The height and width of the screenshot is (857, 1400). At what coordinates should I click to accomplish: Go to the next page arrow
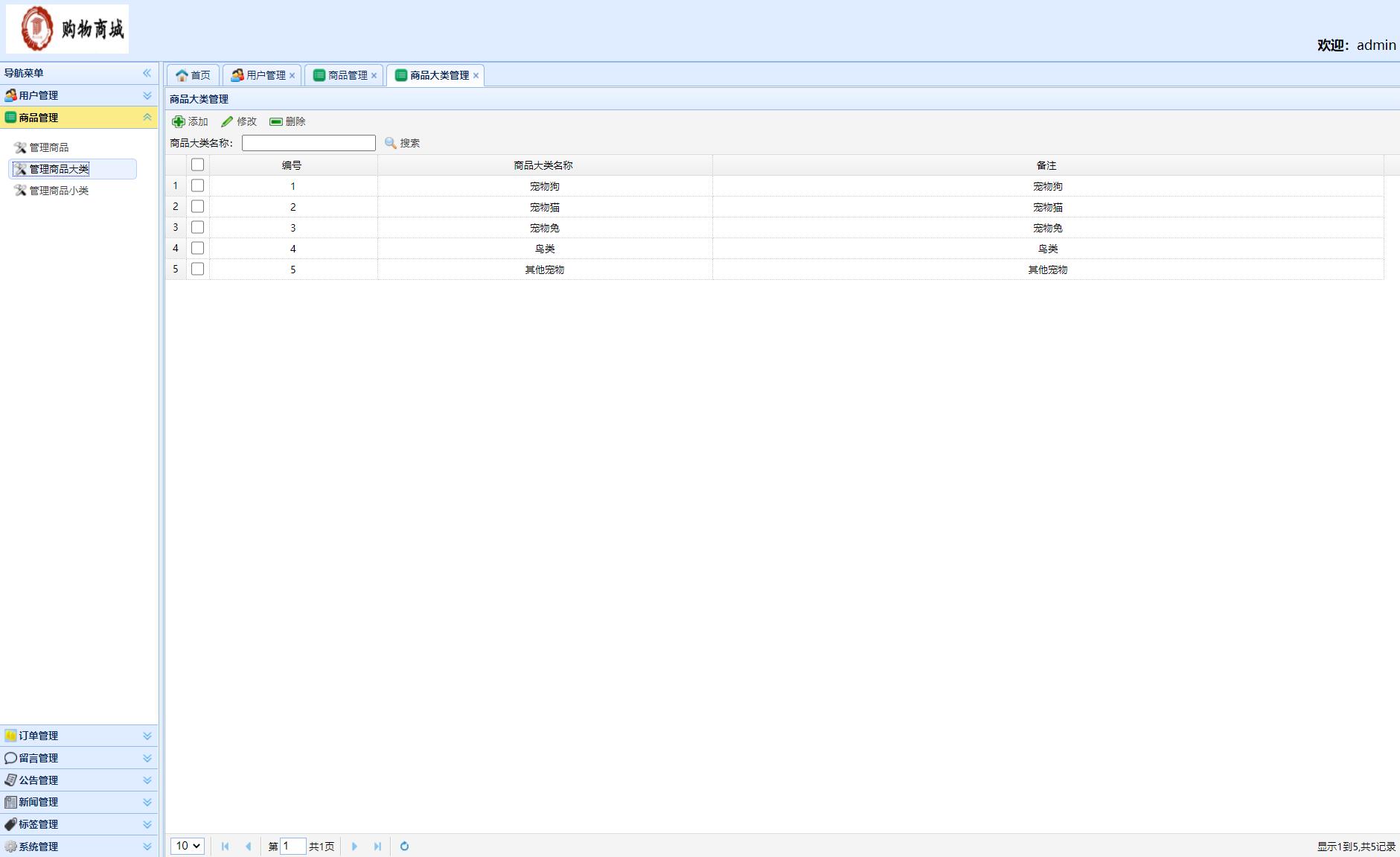[354, 846]
